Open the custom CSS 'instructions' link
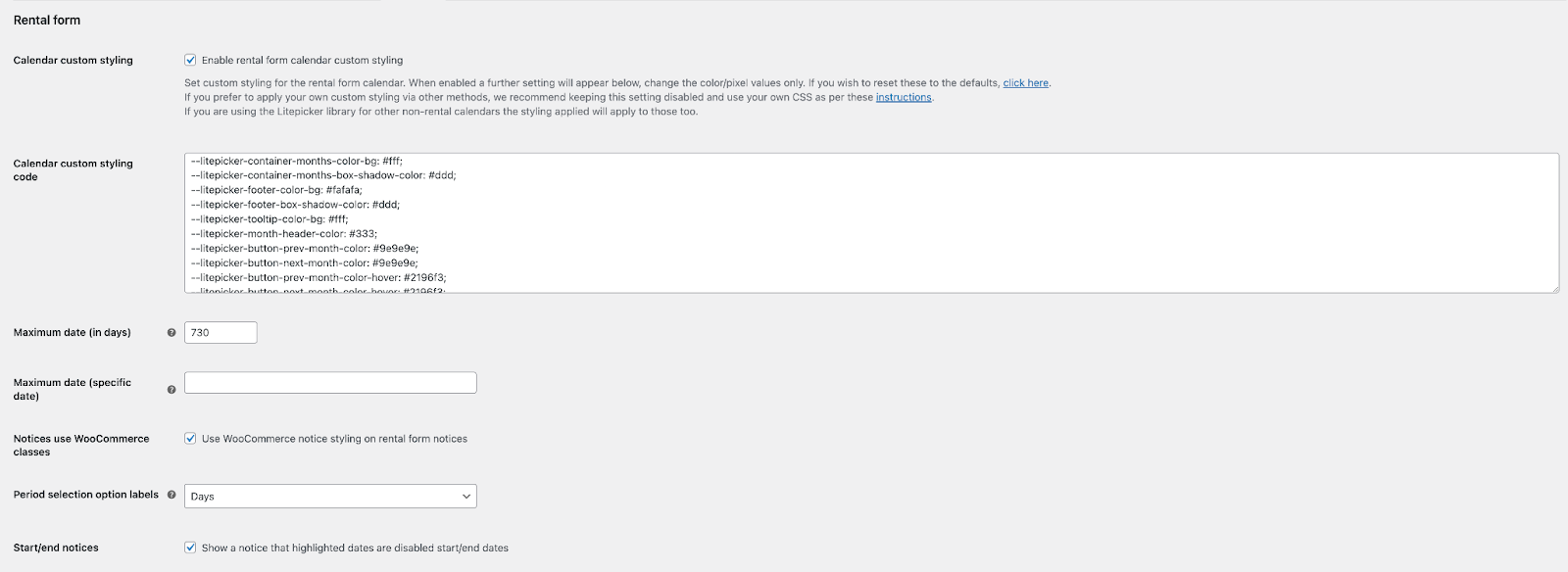The image size is (1568, 572). [x=904, y=98]
